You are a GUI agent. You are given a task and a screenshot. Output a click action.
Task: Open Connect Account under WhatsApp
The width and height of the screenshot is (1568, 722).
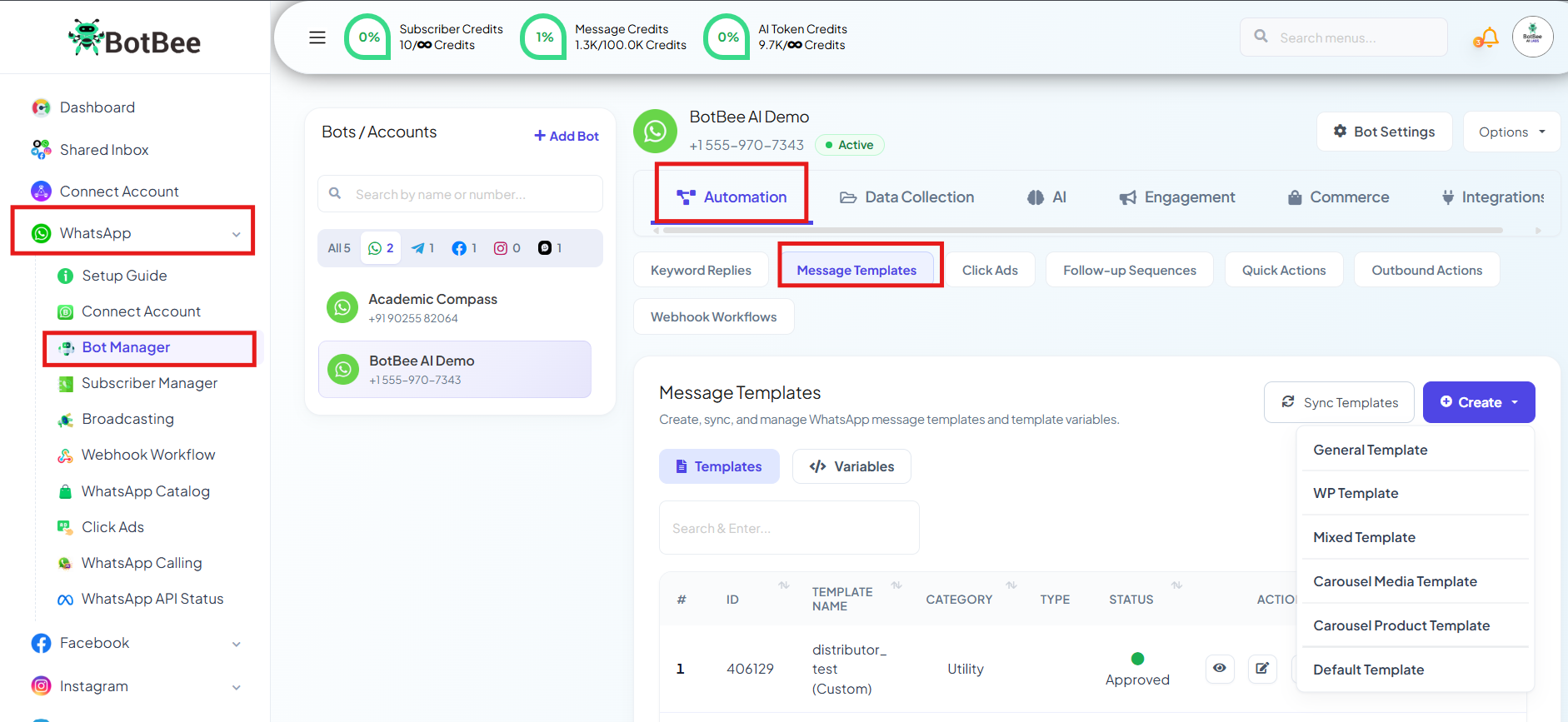[141, 311]
